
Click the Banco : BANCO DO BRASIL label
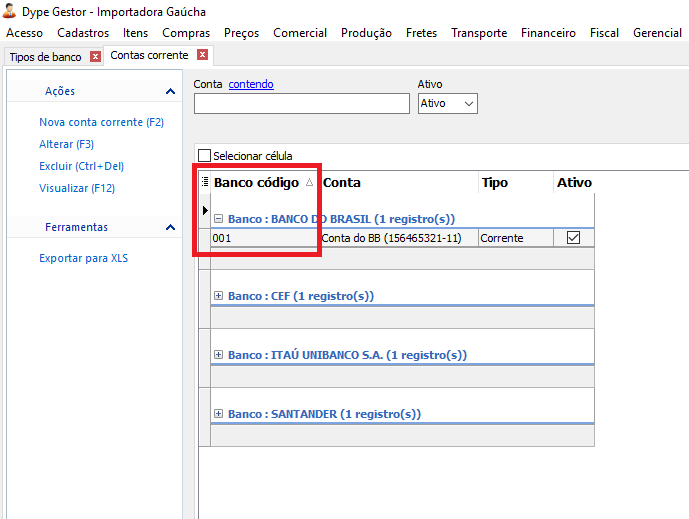tap(341, 219)
